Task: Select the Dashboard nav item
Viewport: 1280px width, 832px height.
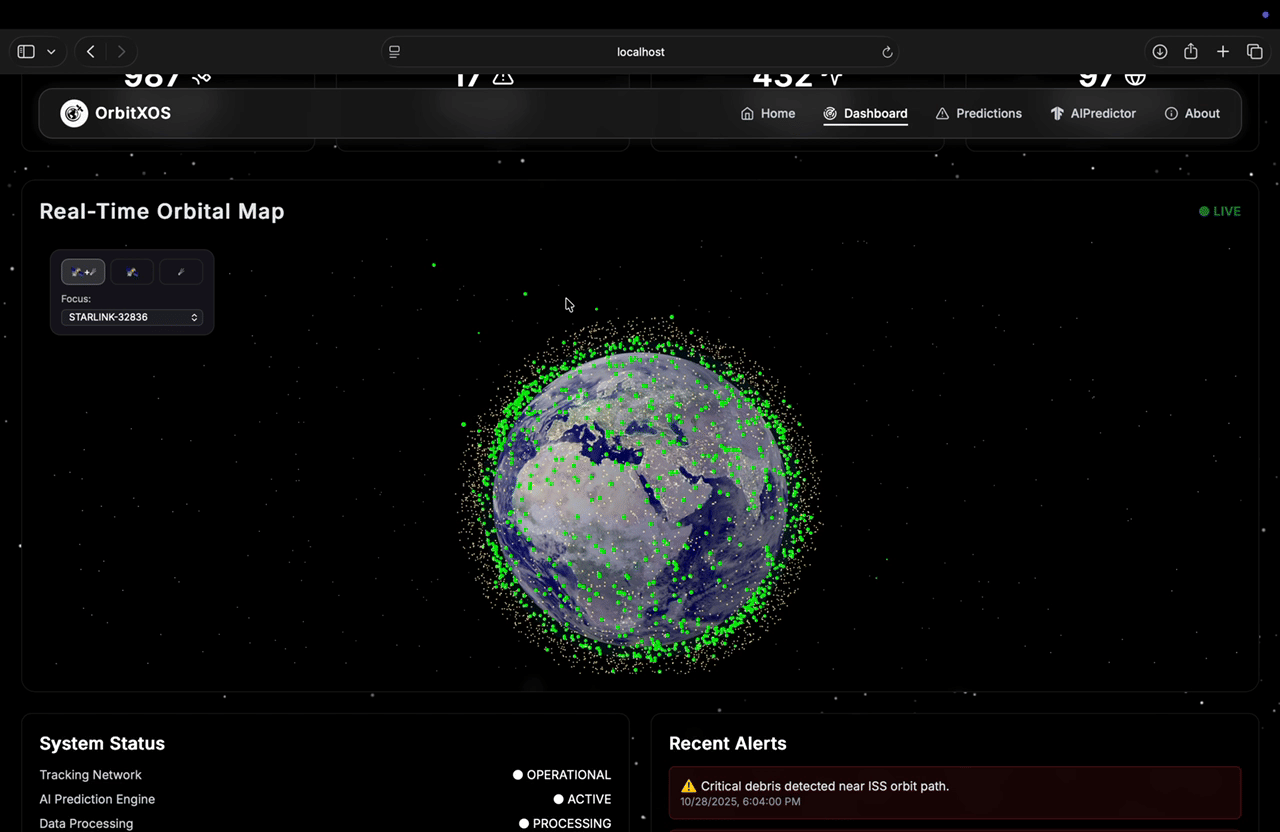Action: click(866, 113)
